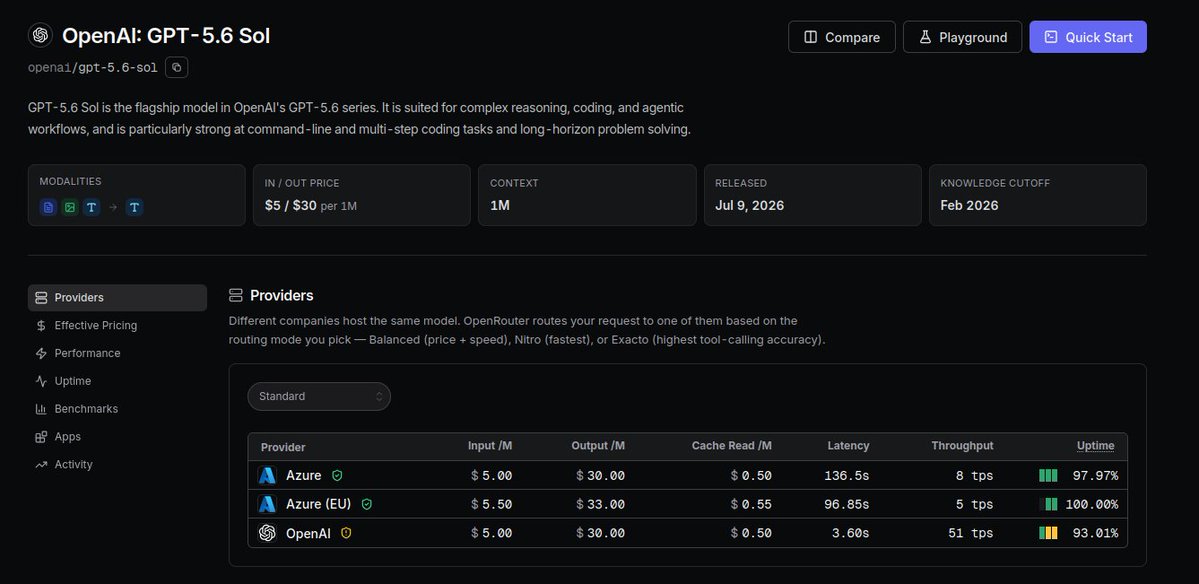Click the file input modality icon
This screenshot has width=1199, height=584.
click(x=48, y=207)
